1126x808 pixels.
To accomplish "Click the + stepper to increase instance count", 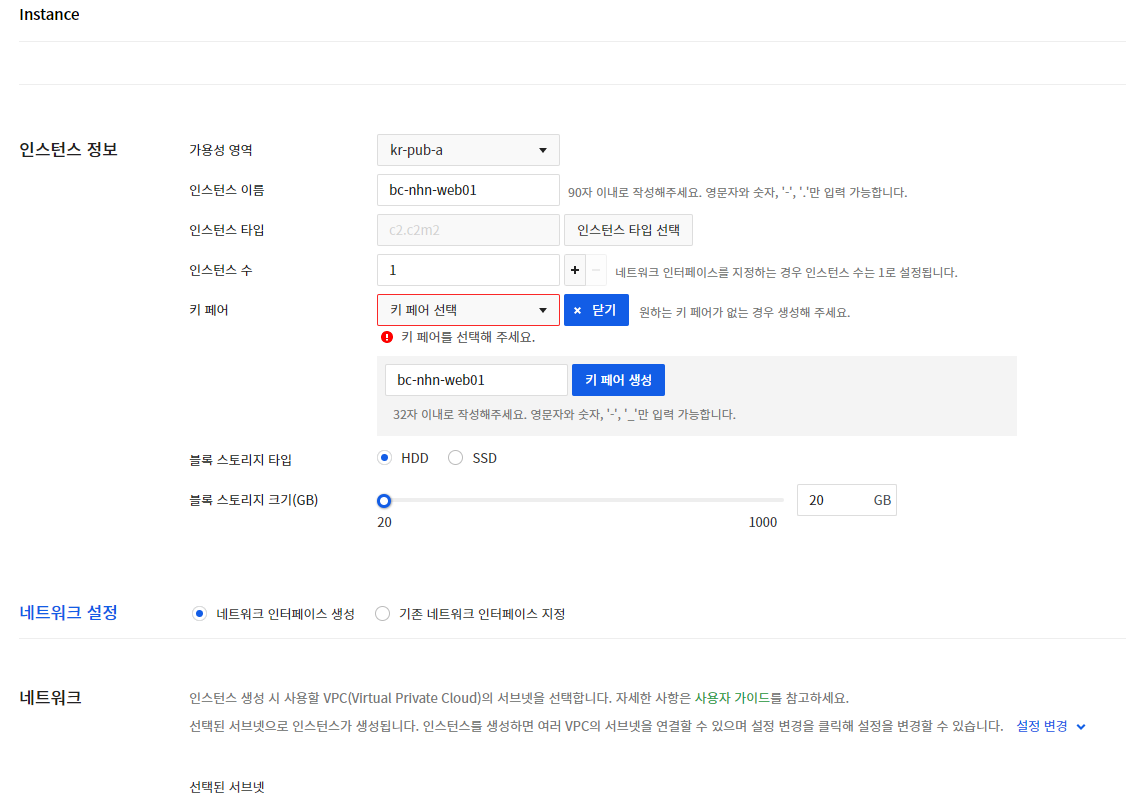I will pyautogui.click(x=575, y=270).
